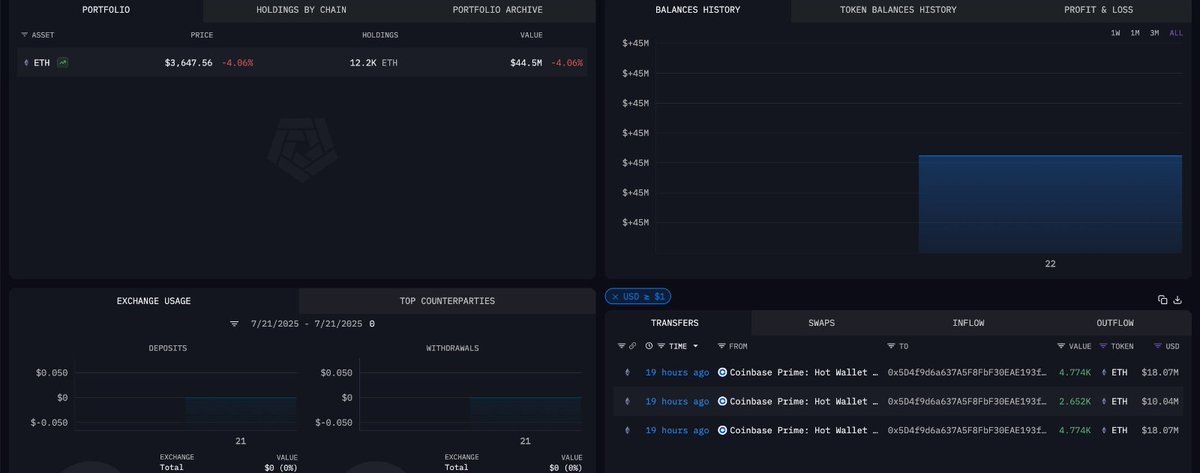Select the Balances History tab
The width and height of the screenshot is (1200, 473).
pyautogui.click(x=698, y=10)
